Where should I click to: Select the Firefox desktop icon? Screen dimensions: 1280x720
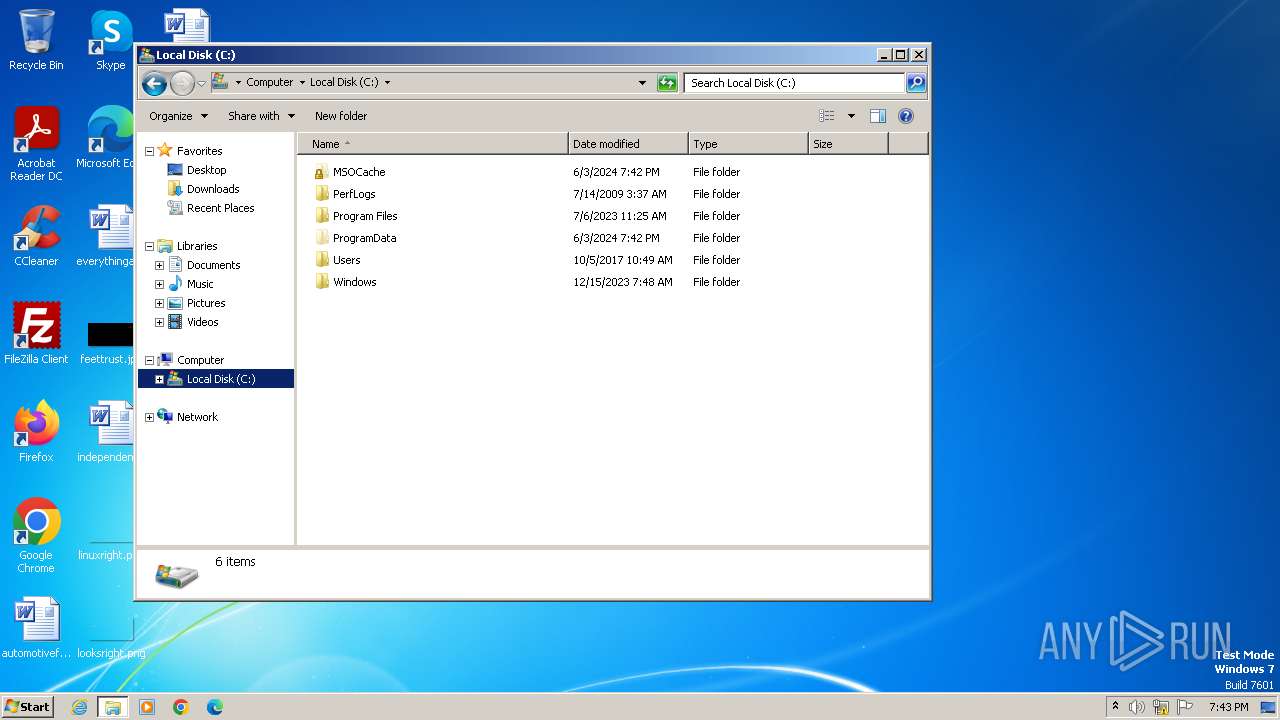[36, 431]
